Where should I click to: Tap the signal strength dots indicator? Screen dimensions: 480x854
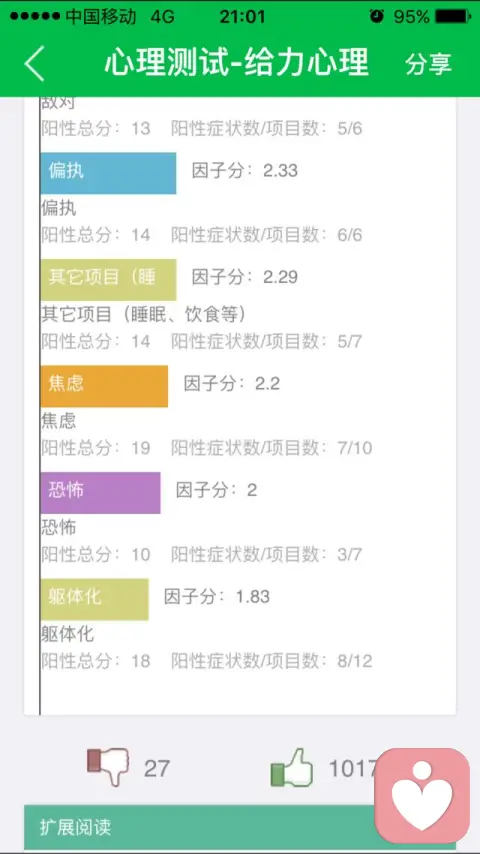(35, 17)
